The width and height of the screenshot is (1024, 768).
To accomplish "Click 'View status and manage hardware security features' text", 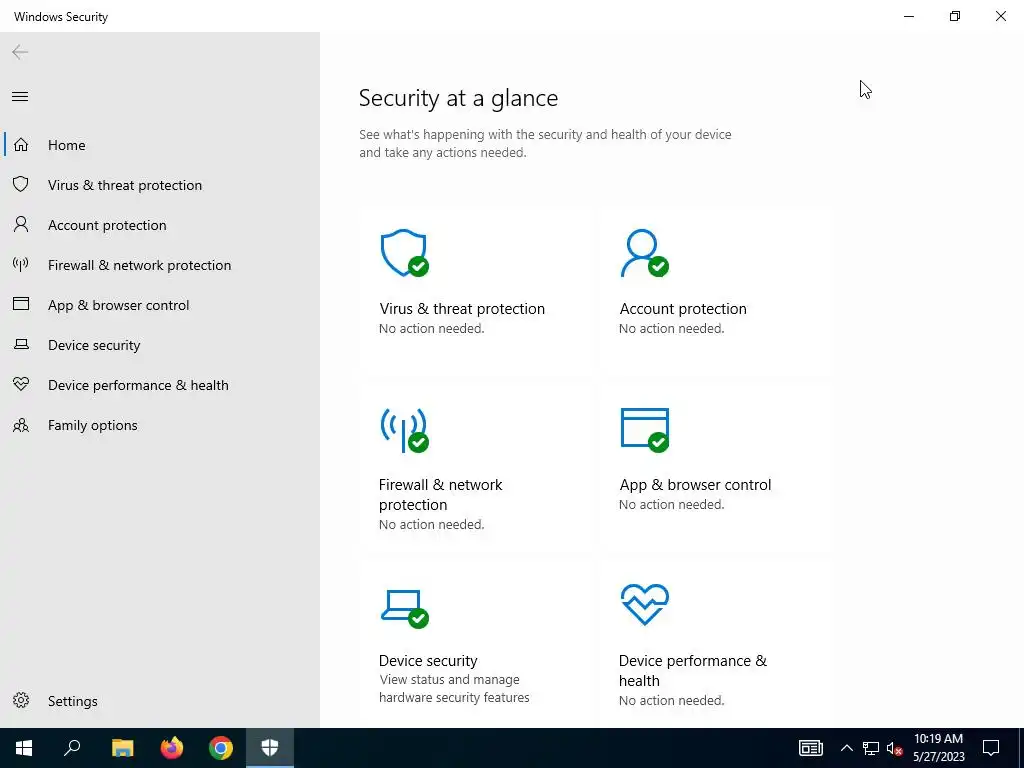I will (x=454, y=688).
